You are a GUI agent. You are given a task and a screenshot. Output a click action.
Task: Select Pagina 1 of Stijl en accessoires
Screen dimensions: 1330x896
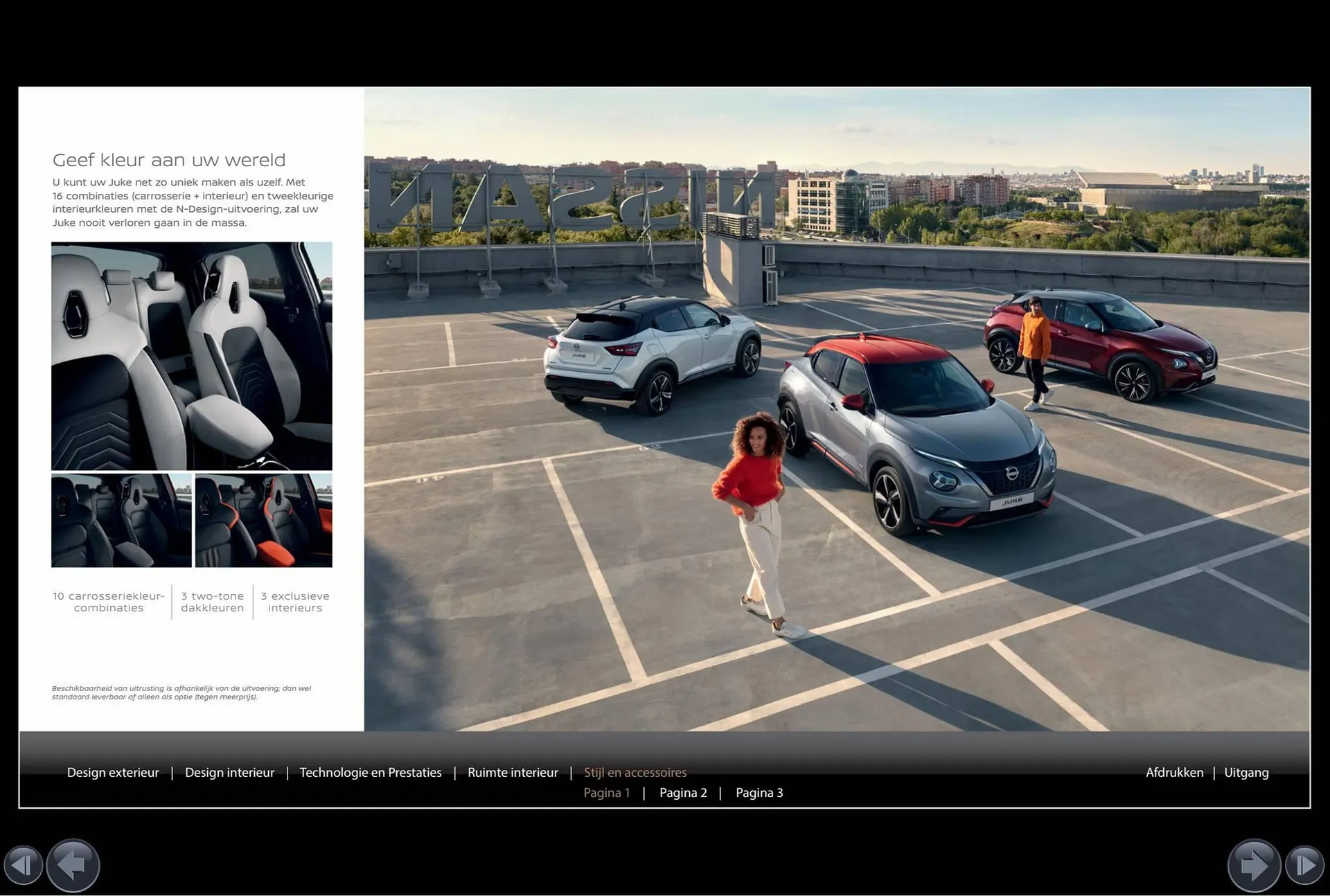click(607, 792)
